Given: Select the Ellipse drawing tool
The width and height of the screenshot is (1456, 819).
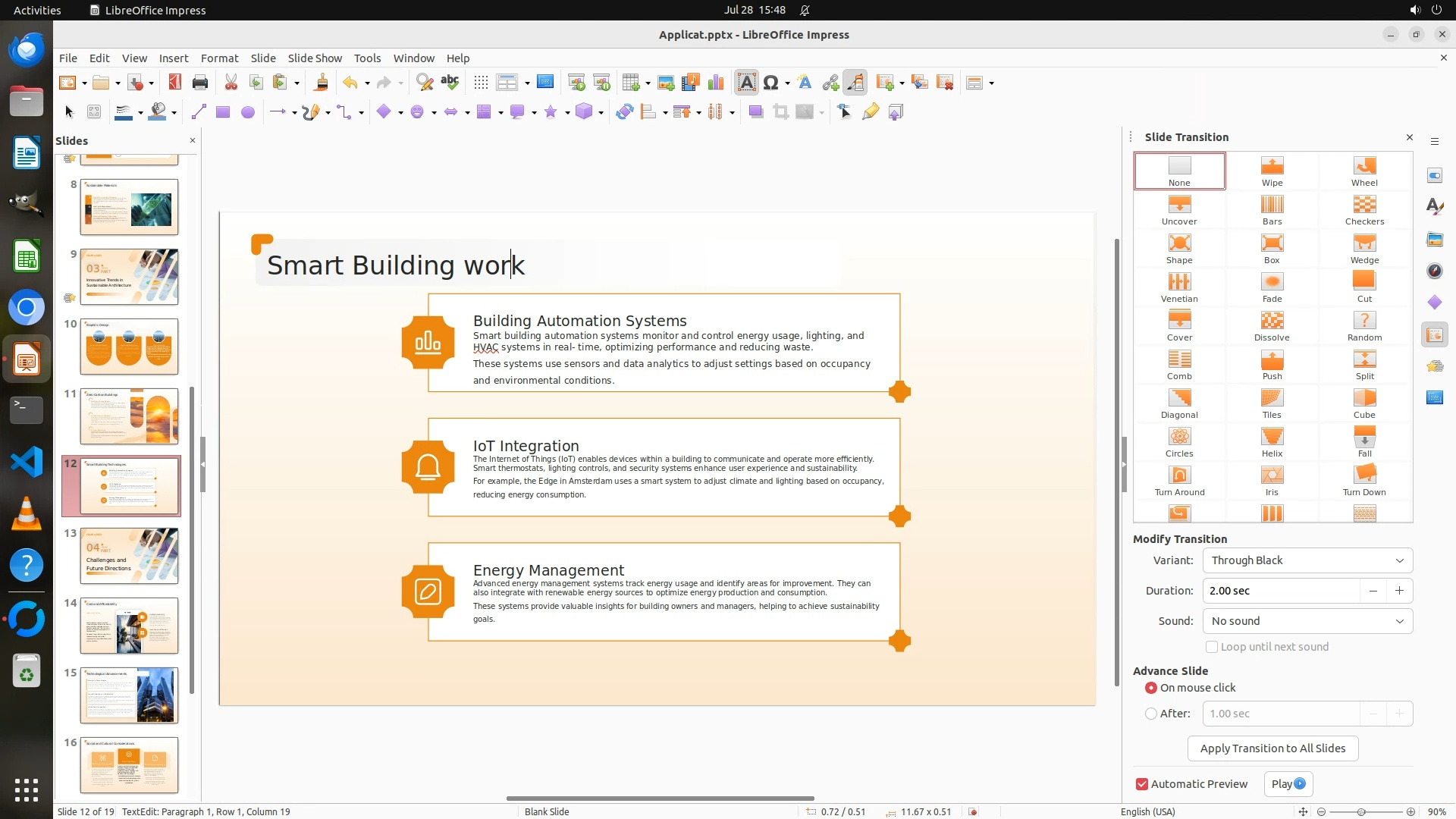Looking at the screenshot, I should coord(247,112).
